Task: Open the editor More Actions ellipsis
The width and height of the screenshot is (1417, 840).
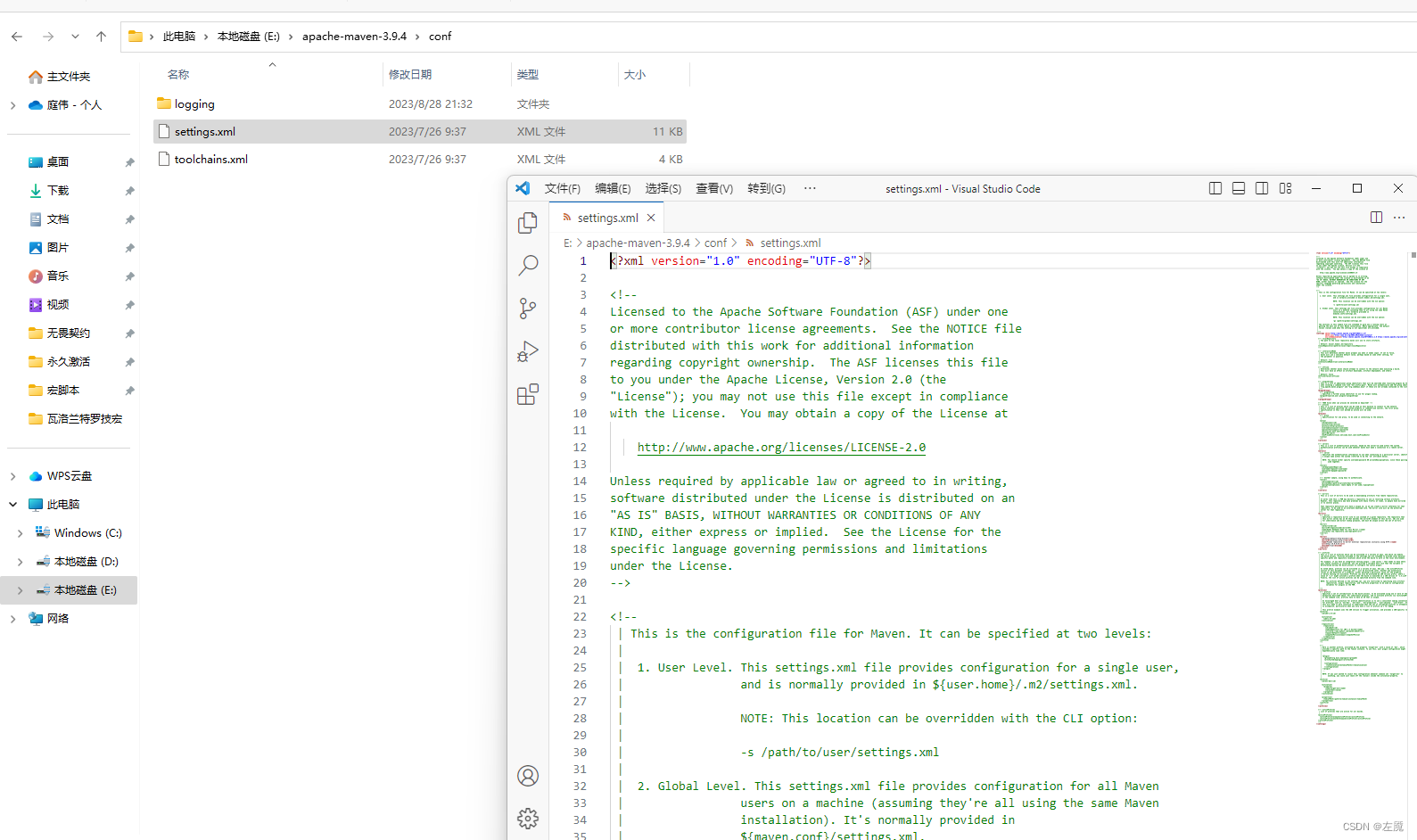Action: [x=1399, y=218]
